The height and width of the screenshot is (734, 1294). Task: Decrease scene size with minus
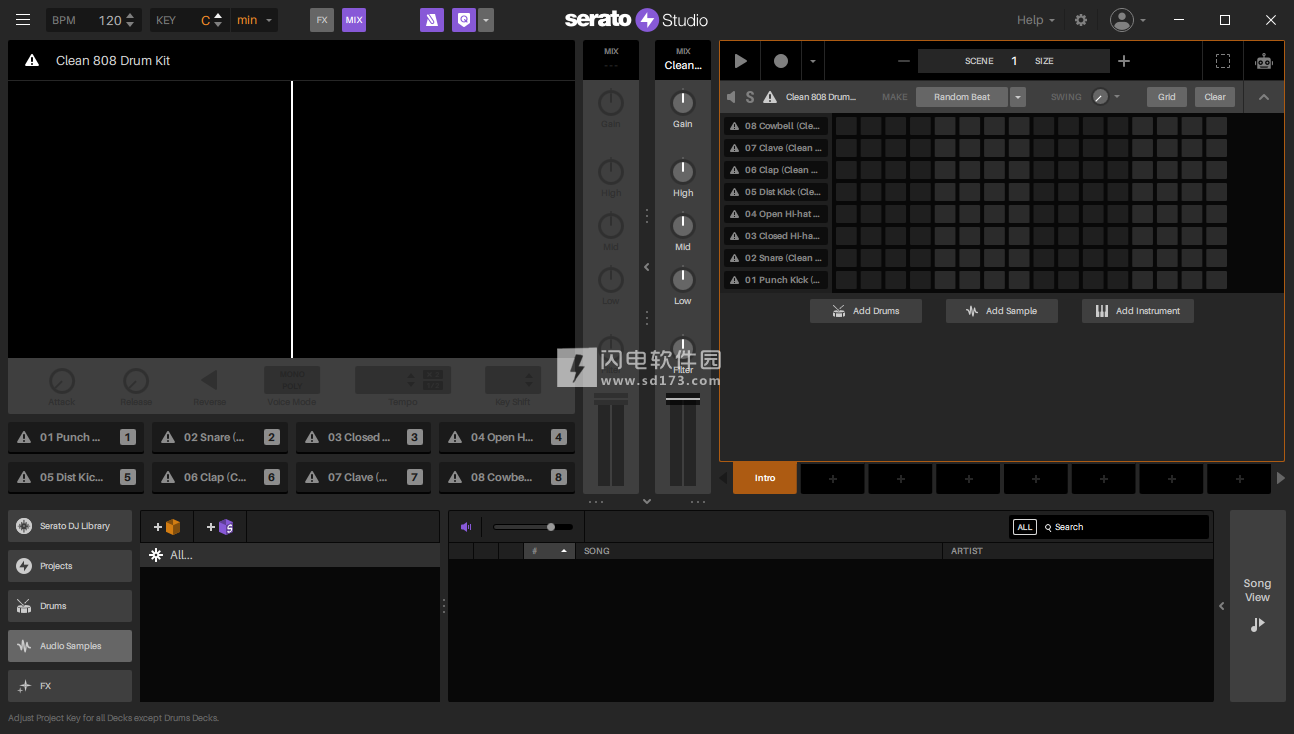904,61
